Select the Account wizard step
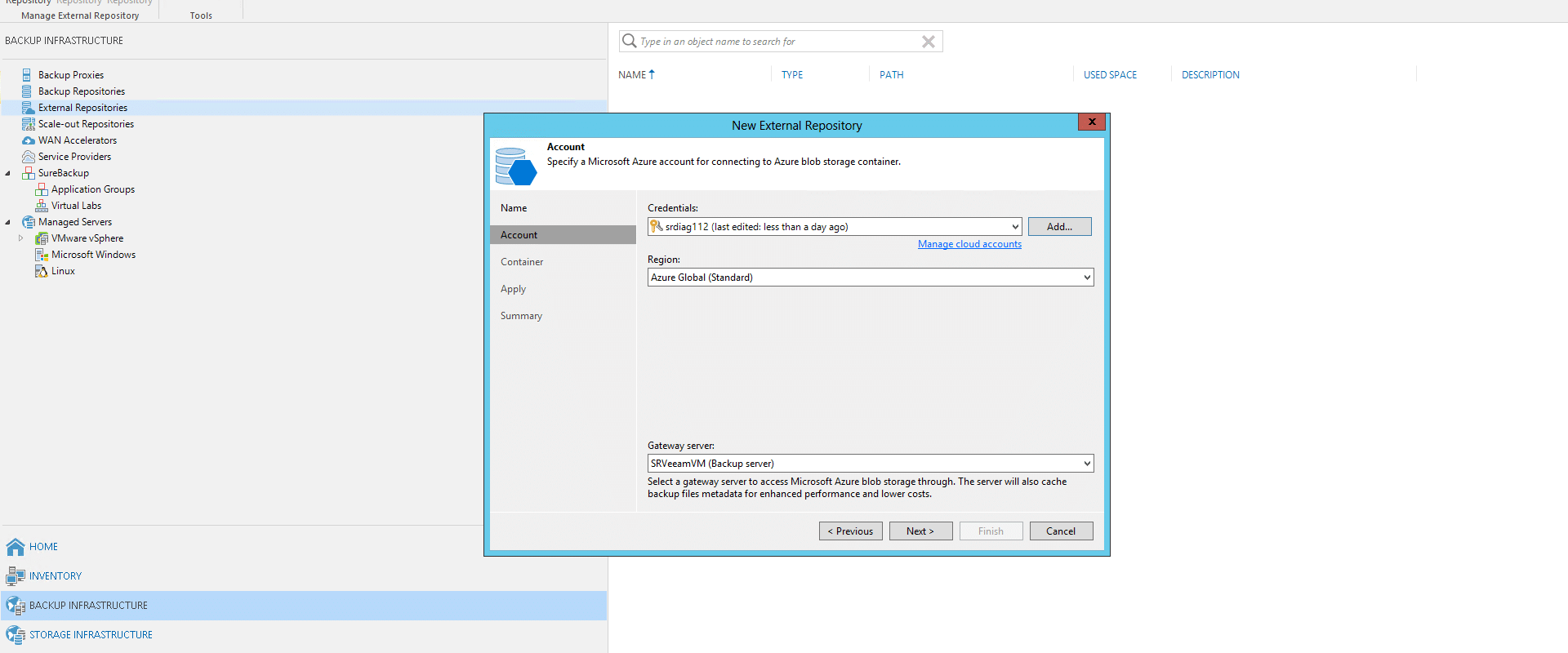1568x653 pixels. coord(563,235)
